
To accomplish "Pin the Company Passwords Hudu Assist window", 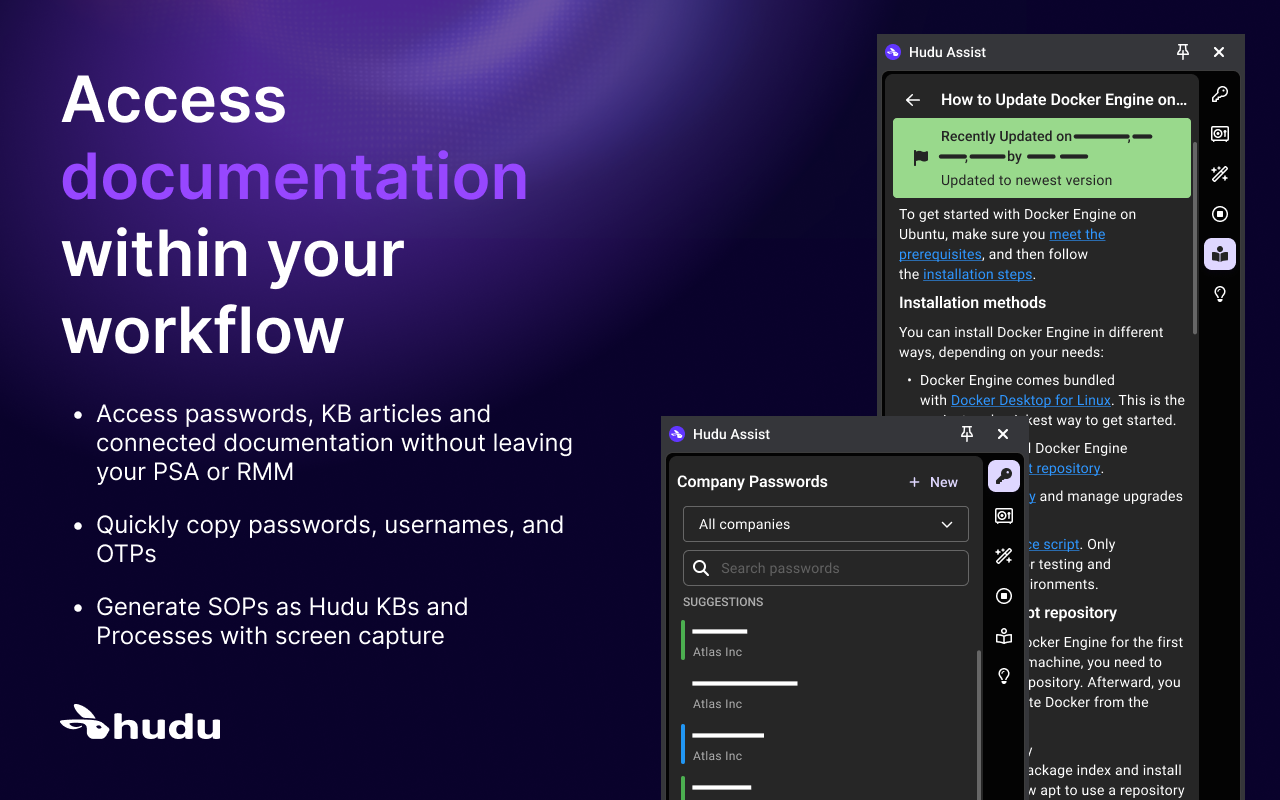I will point(967,434).
